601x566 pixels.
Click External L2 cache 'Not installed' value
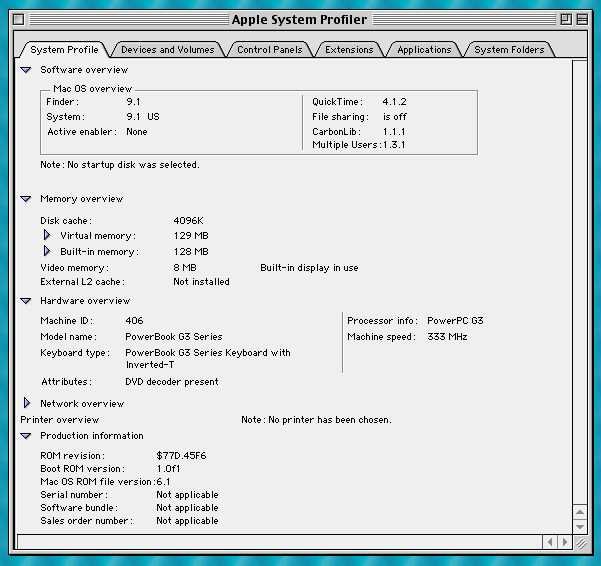click(201, 282)
